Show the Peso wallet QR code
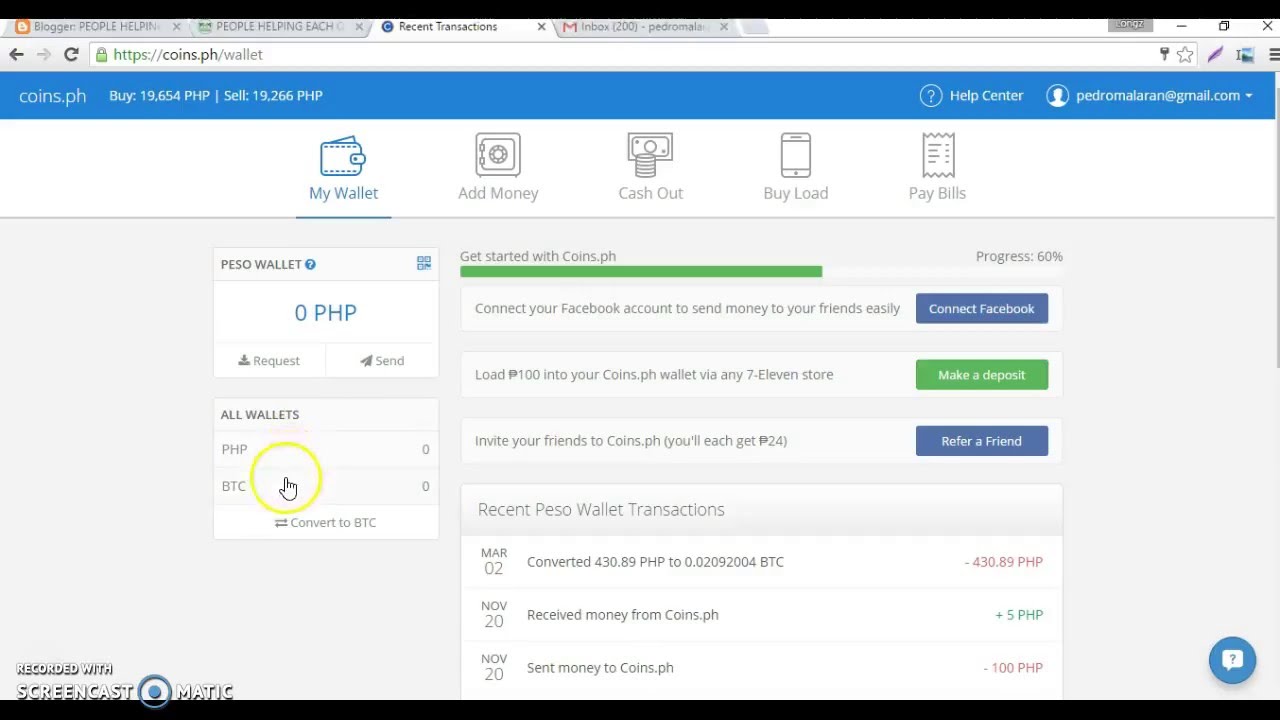1280x720 pixels. point(424,263)
